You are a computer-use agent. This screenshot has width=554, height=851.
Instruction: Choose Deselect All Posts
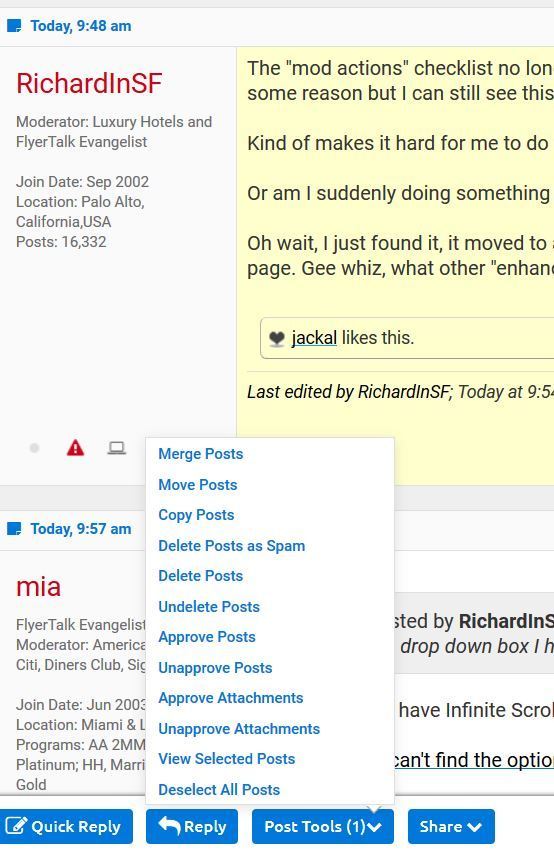point(219,790)
